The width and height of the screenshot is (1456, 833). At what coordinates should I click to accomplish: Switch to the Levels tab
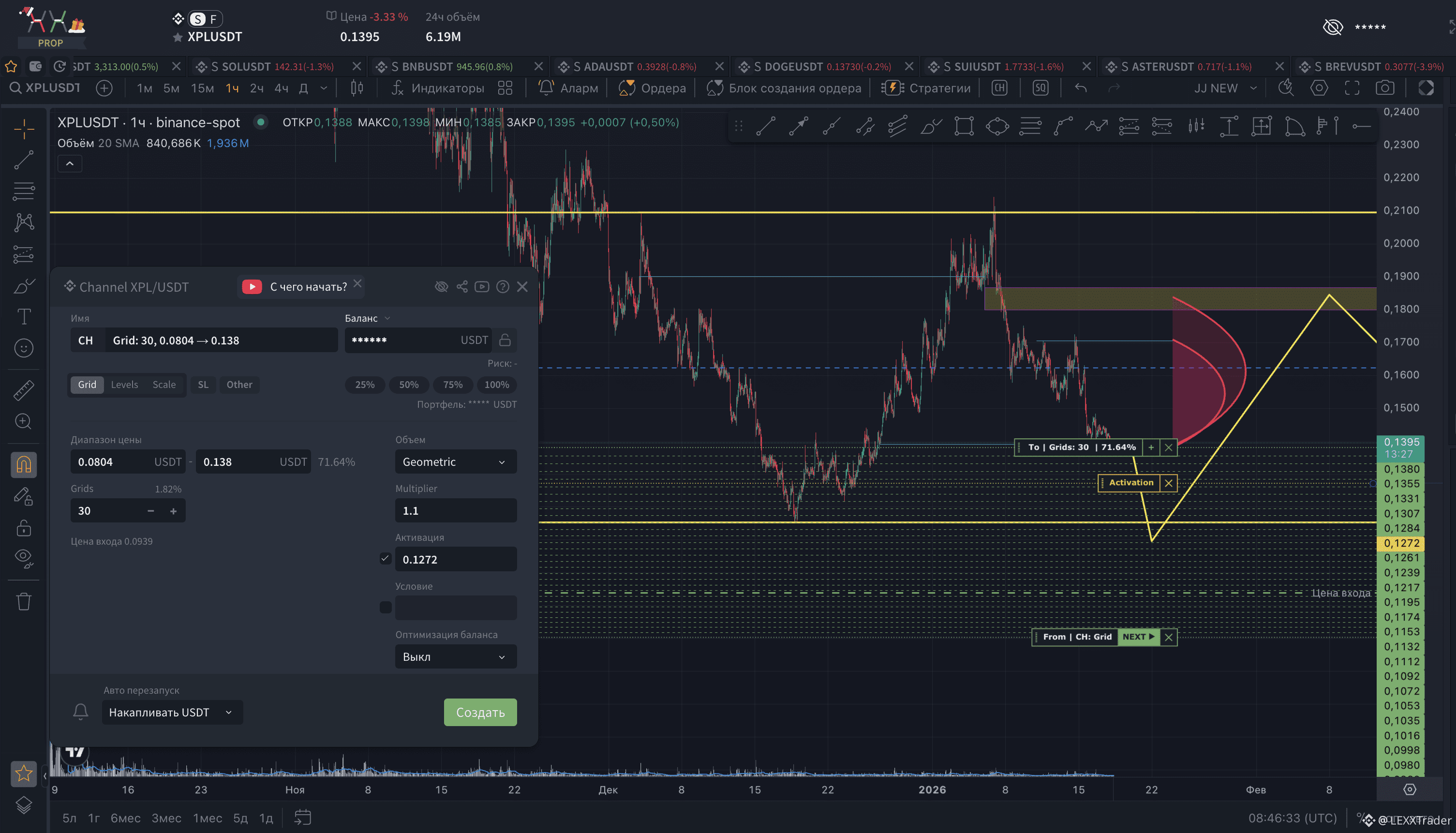click(x=124, y=385)
